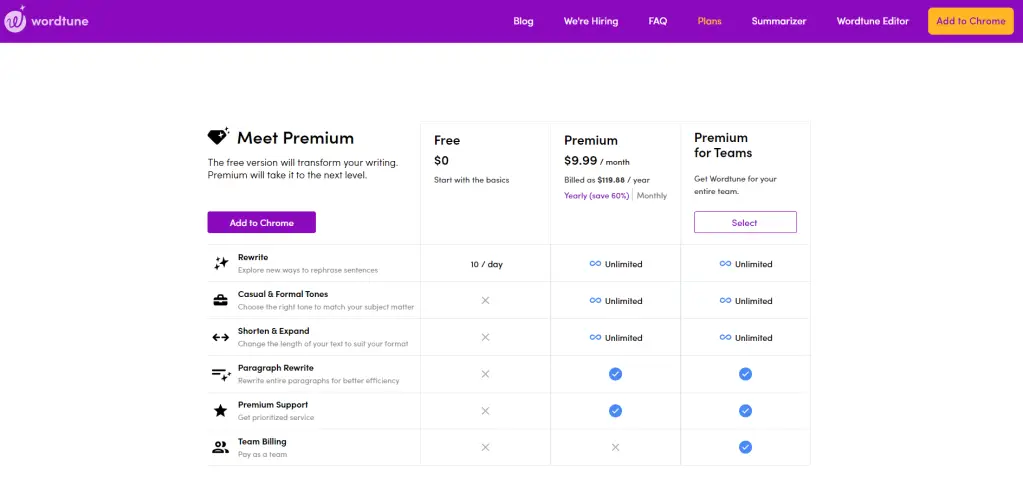Click the Paragraph Rewrite lines icon
Image resolution: width=1023 pixels, height=503 pixels.
(x=221, y=374)
